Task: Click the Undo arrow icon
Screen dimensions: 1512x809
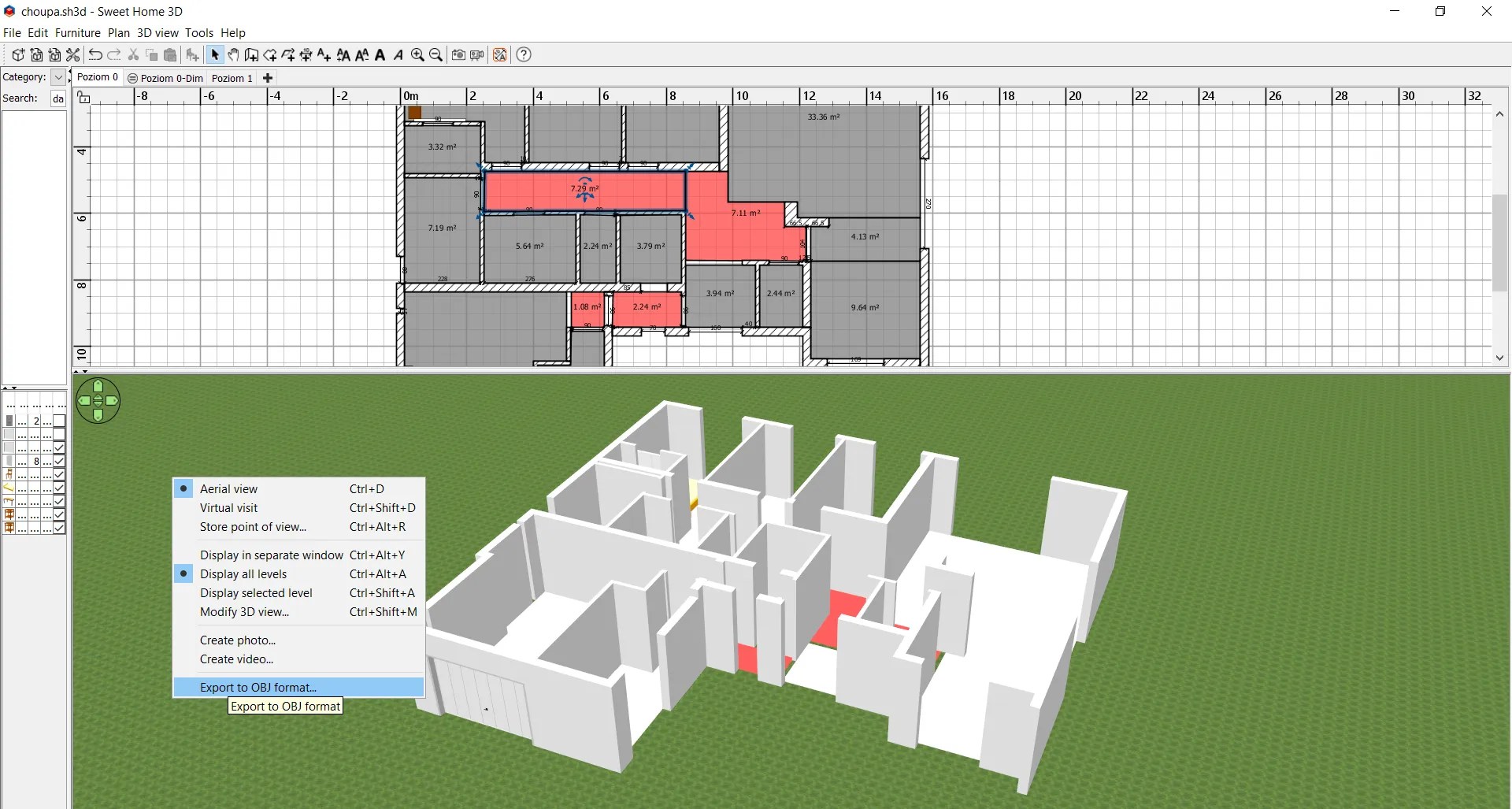Action: point(95,54)
